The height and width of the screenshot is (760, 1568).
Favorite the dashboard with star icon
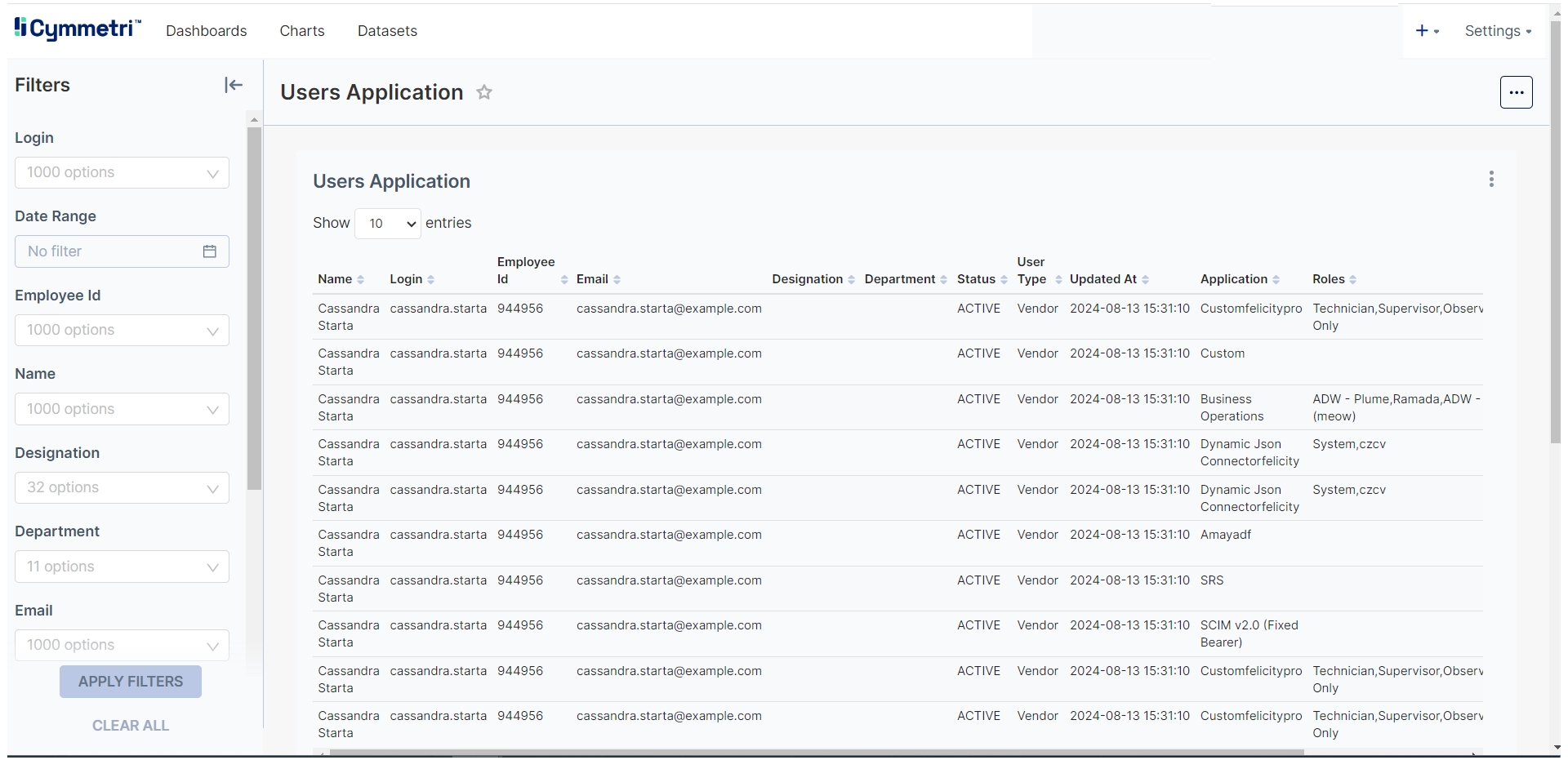tap(484, 92)
